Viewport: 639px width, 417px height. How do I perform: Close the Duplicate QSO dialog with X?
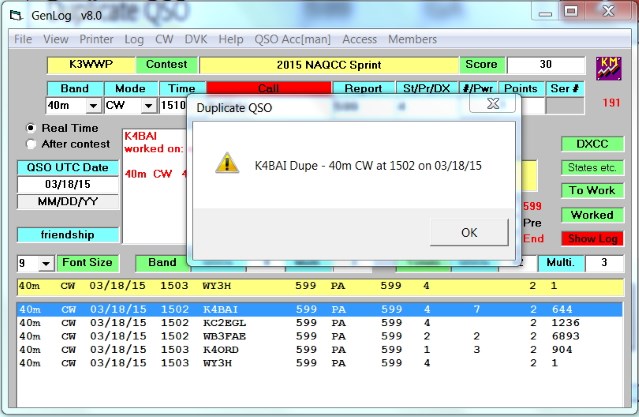point(492,103)
